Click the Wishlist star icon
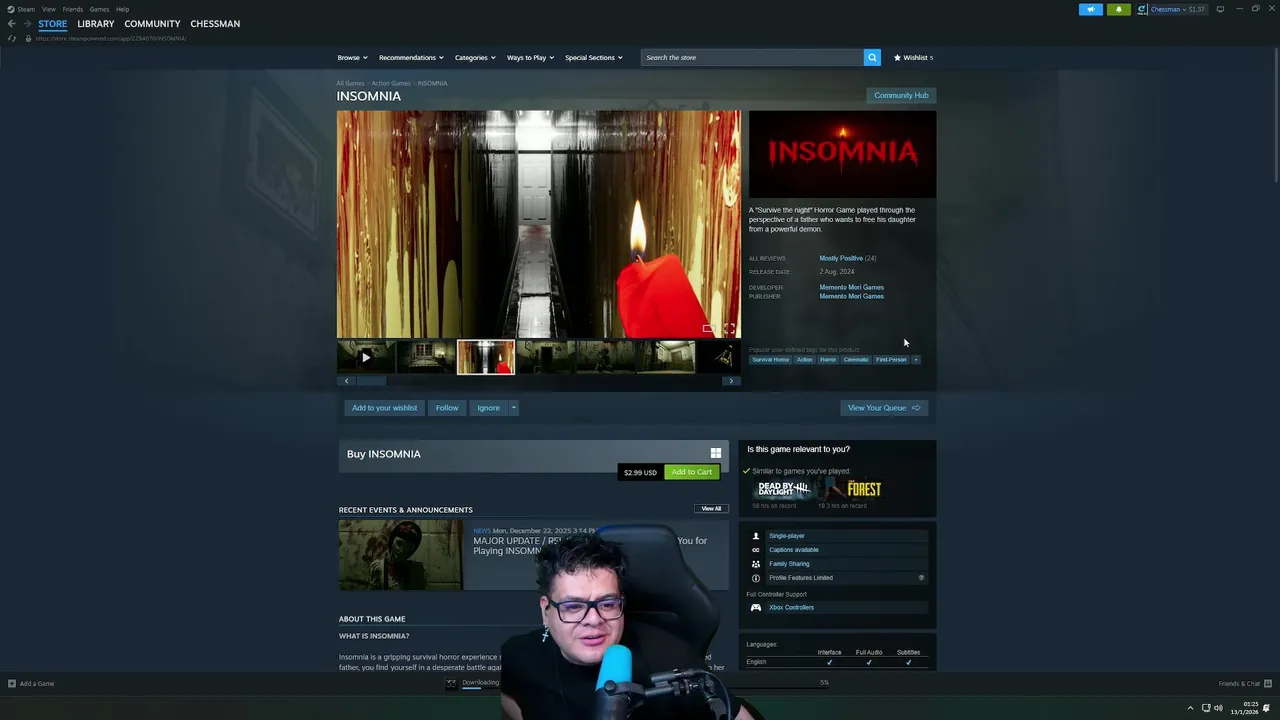Viewport: 1280px width, 720px height. click(x=897, y=57)
